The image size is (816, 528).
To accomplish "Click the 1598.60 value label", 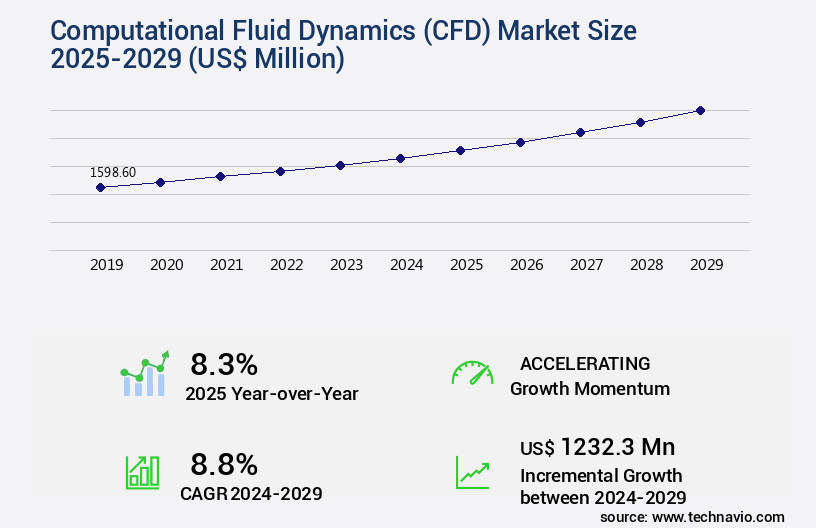I will (113, 172).
